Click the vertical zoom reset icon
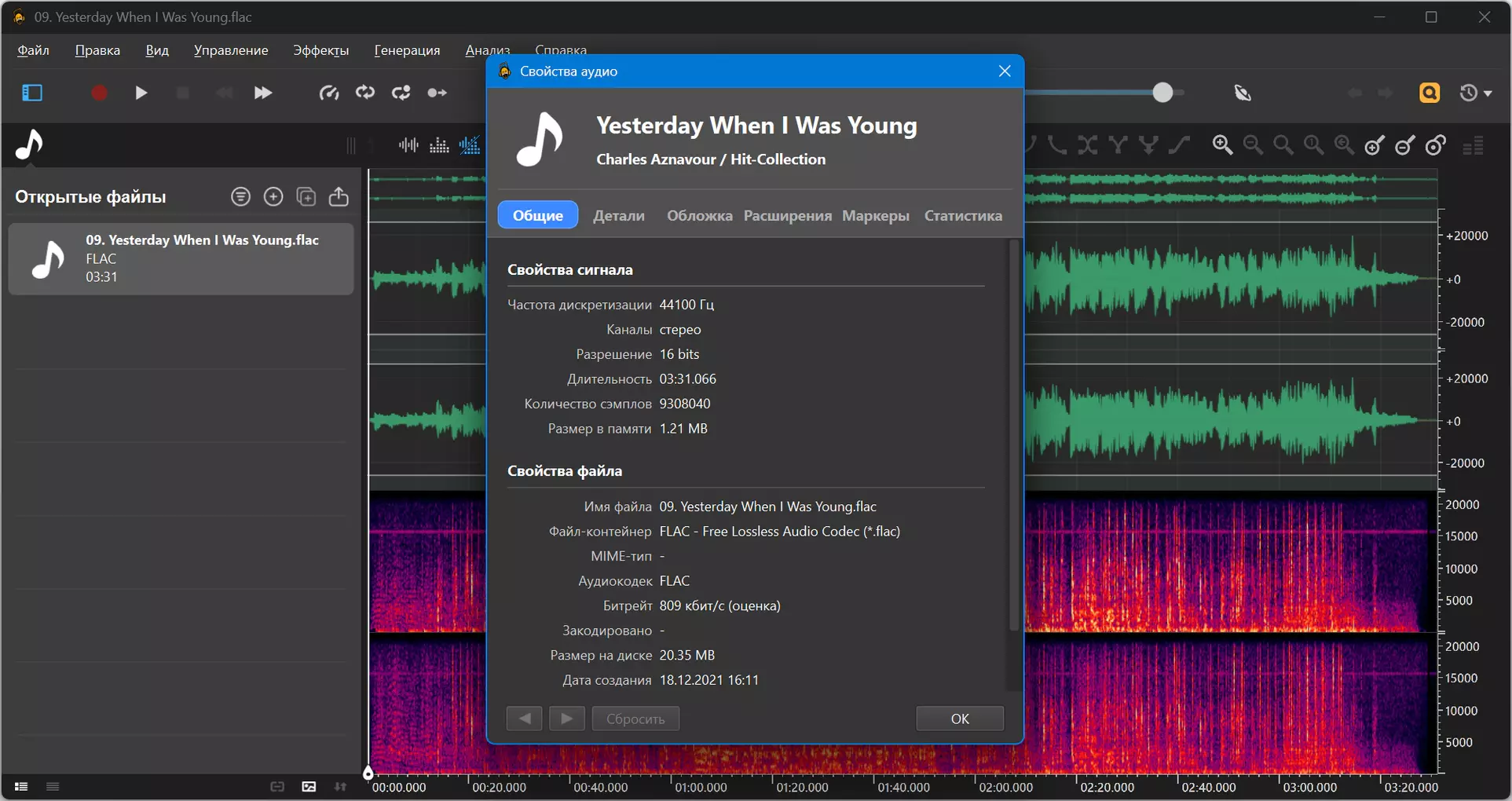Viewport: 1512px width, 801px height. point(1436,144)
